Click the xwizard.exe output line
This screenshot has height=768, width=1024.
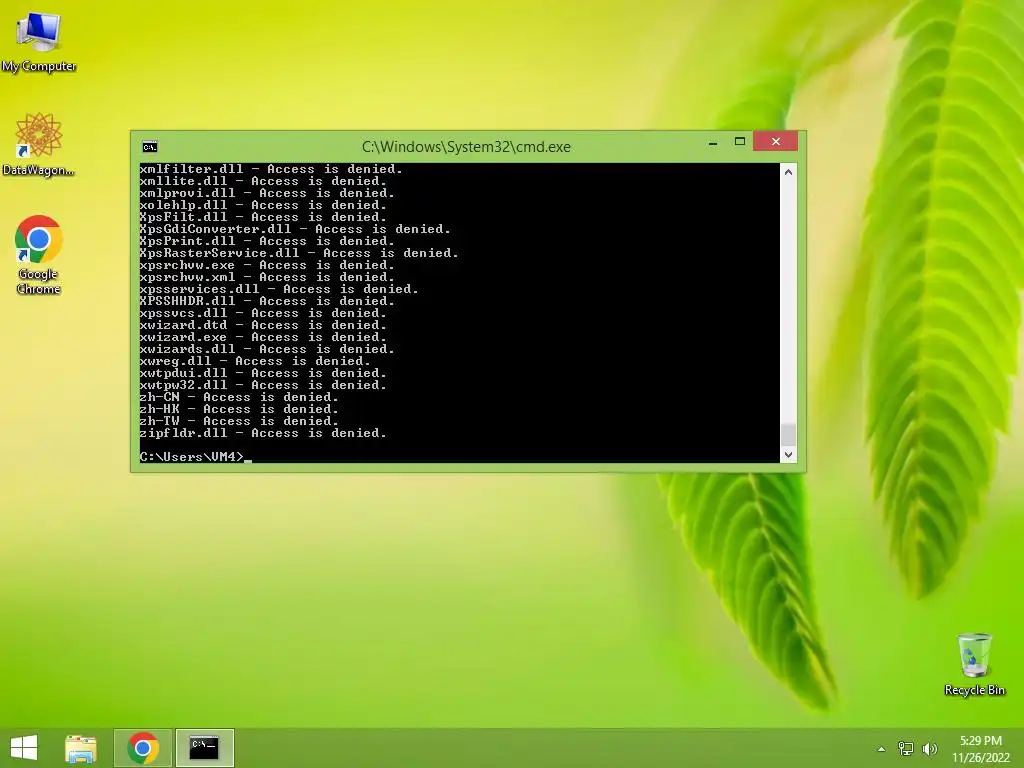[x=263, y=337]
